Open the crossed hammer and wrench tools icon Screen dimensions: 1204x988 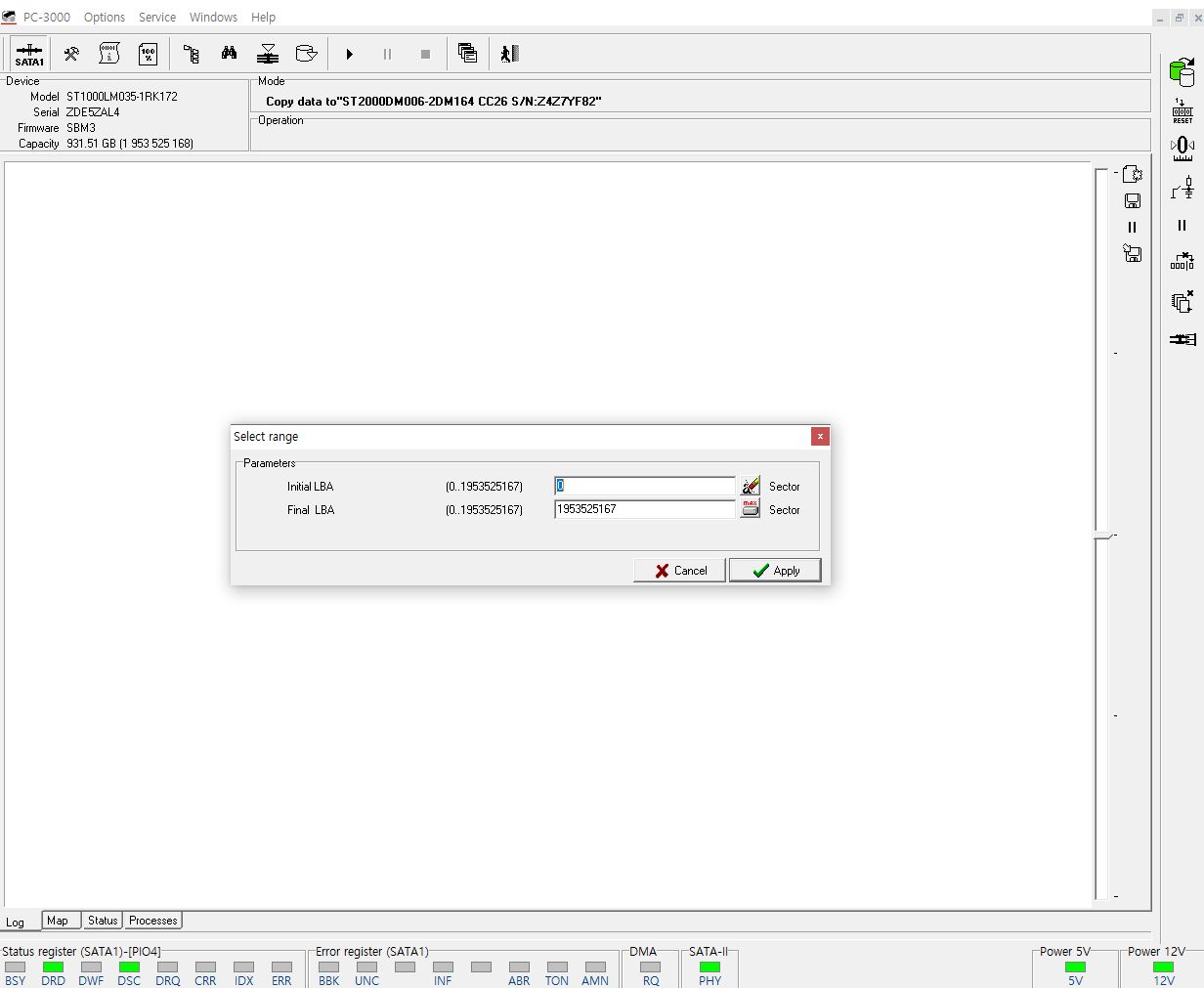[x=71, y=54]
